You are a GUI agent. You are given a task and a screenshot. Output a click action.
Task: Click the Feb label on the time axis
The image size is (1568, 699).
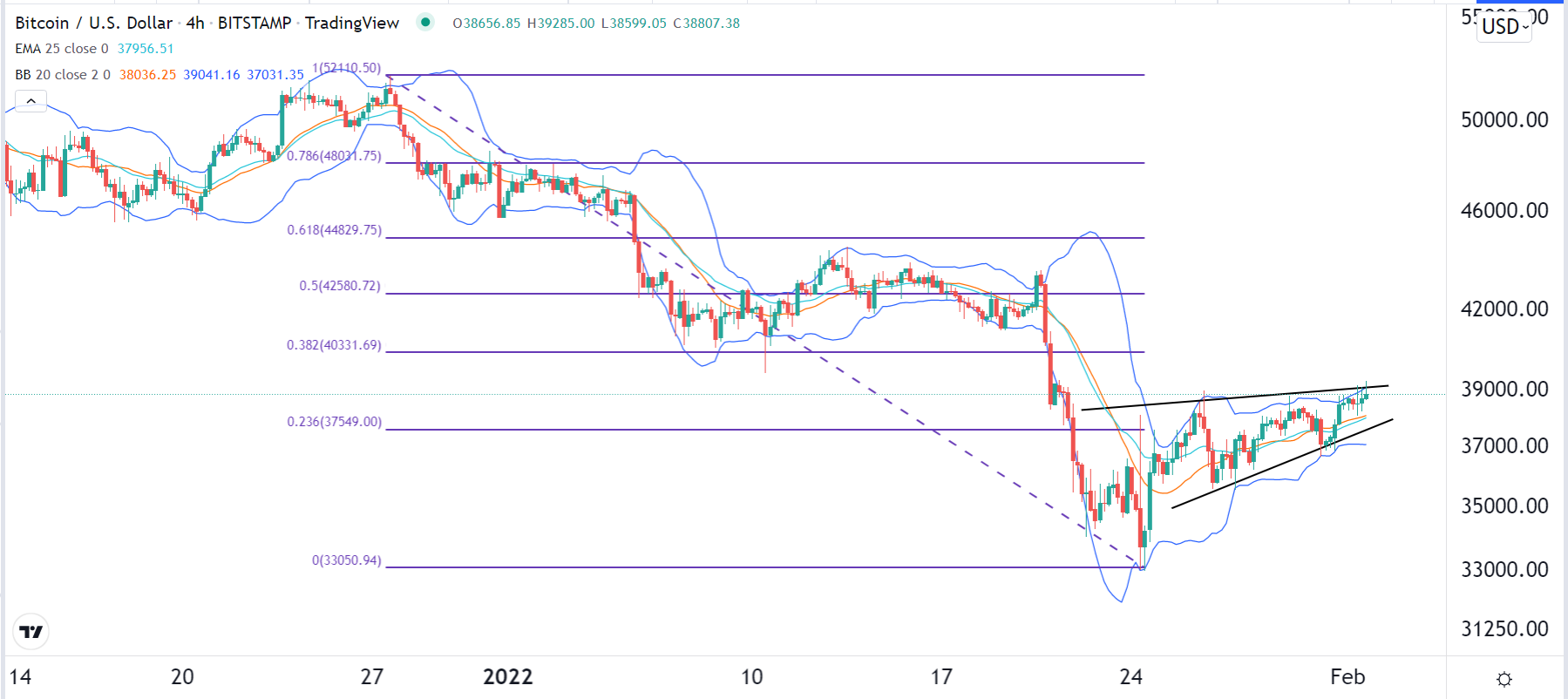point(1347,677)
